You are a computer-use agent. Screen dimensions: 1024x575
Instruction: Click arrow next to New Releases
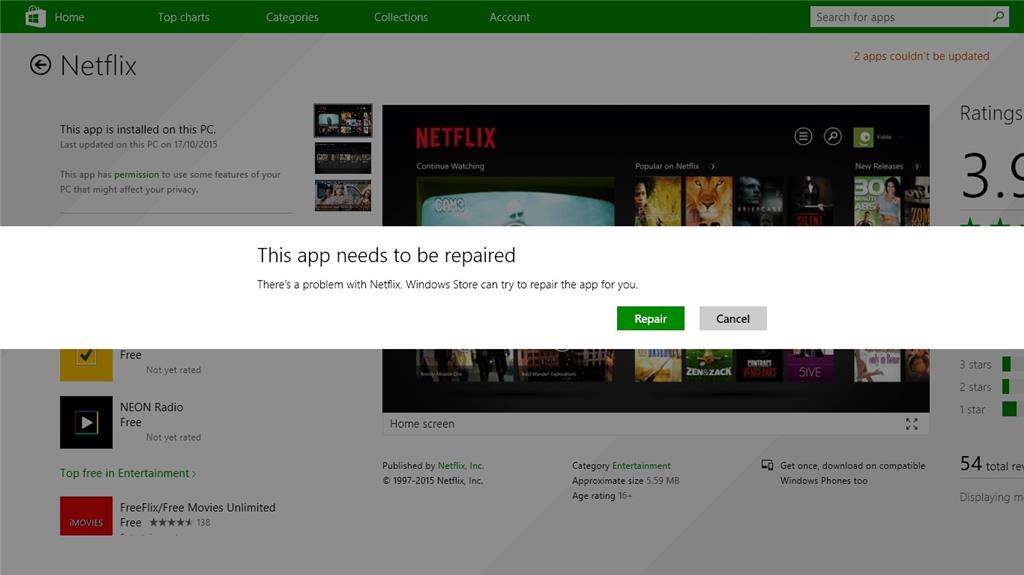tap(917, 167)
